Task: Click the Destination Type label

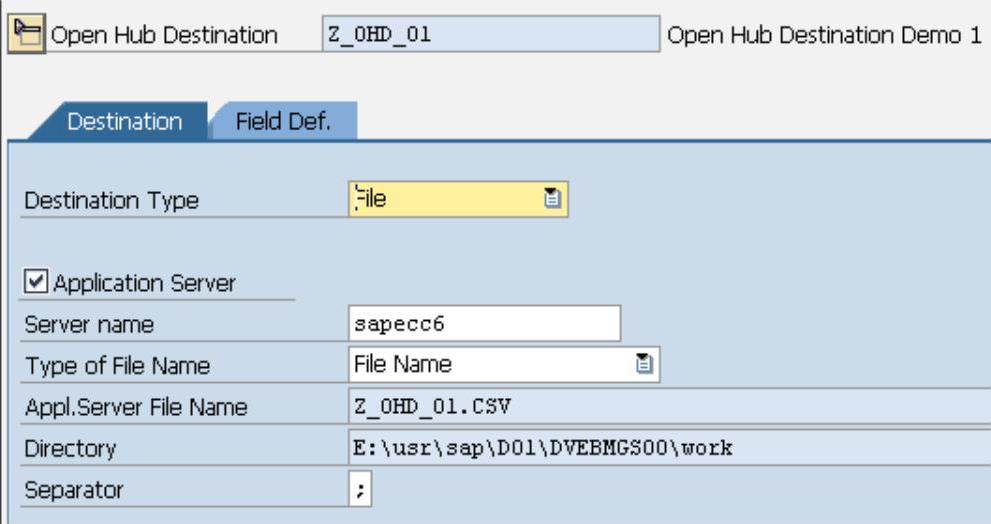Action: coord(111,200)
